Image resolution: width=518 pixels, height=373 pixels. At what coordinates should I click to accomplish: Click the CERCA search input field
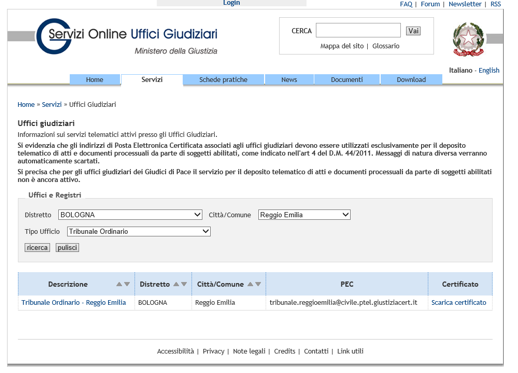(358, 31)
